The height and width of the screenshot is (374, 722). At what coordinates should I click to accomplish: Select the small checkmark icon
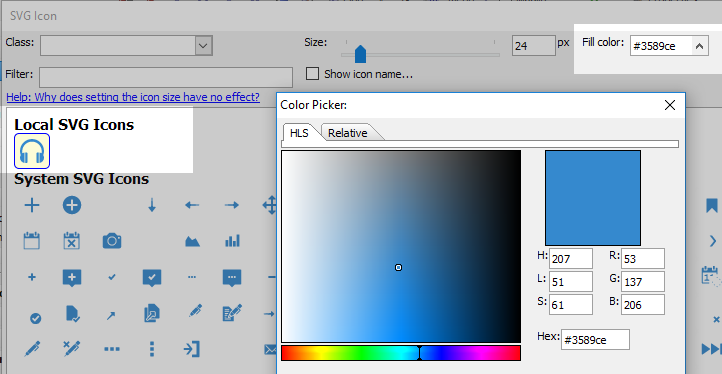[x=112, y=277]
